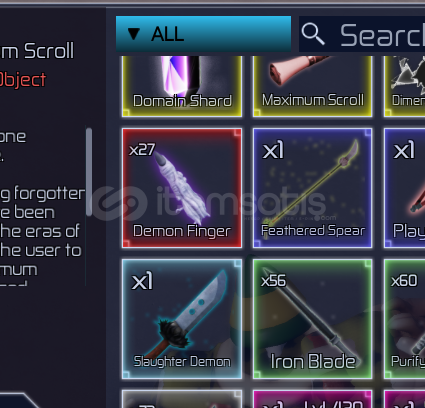The width and height of the screenshot is (425, 408).
Task: Click the description panel scrollbar
Action: point(89,172)
